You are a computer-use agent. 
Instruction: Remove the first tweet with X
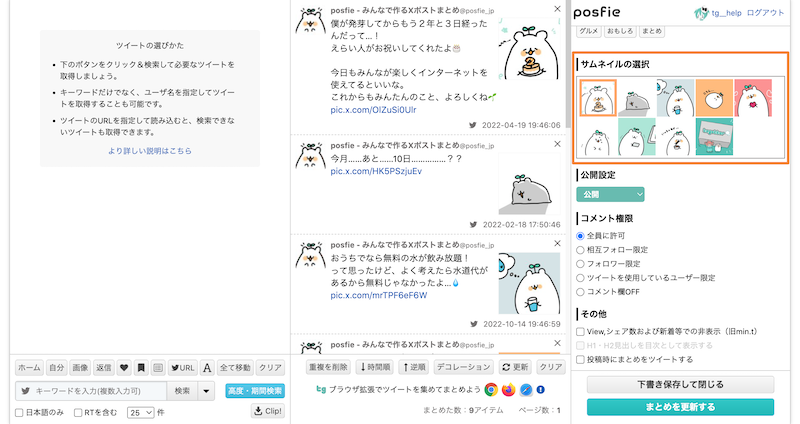click(558, 9)
